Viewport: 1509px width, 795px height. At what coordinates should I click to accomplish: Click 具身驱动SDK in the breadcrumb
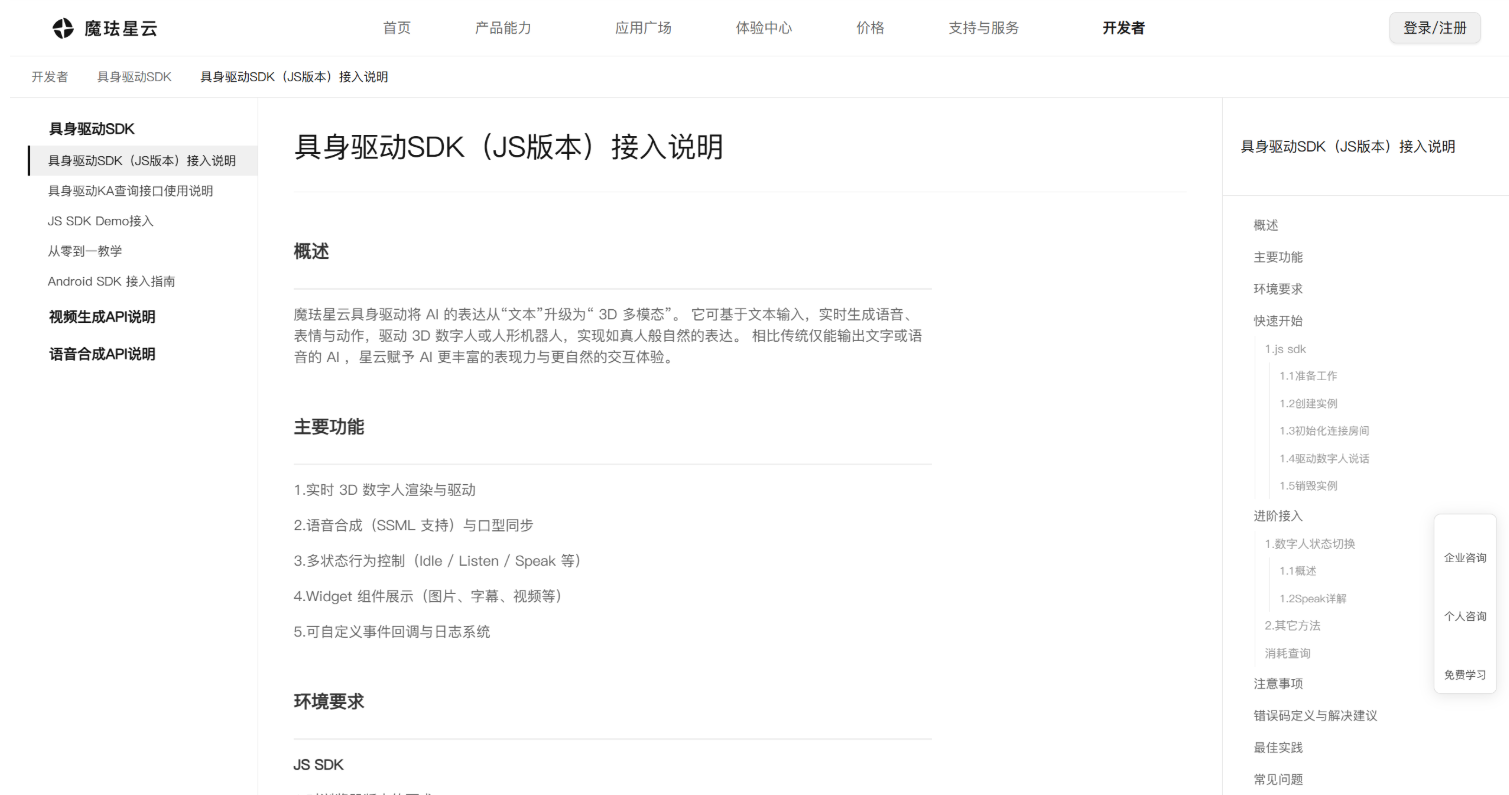click(x=134, y=77)
